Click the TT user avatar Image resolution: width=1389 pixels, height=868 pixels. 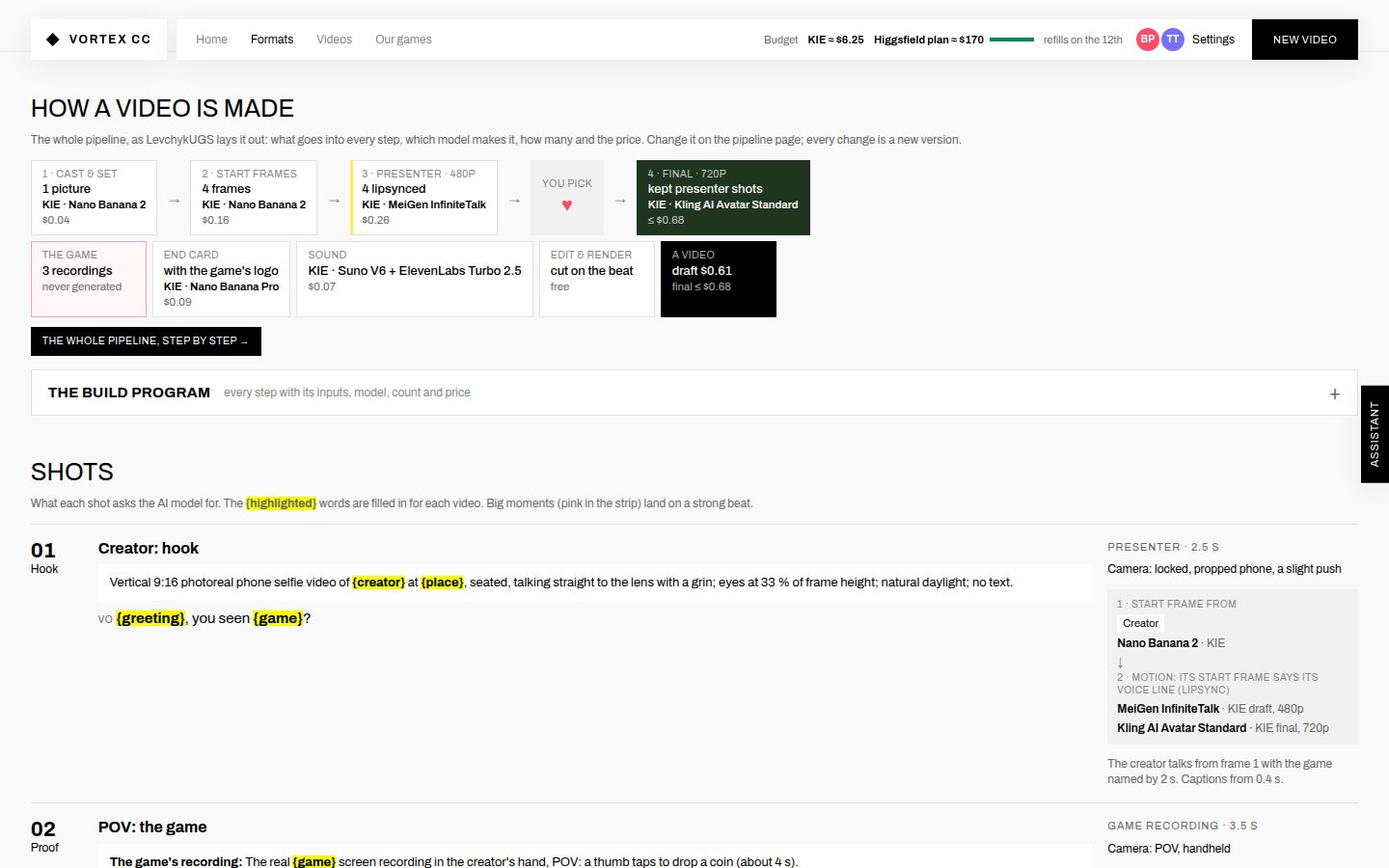(1173, 40)
